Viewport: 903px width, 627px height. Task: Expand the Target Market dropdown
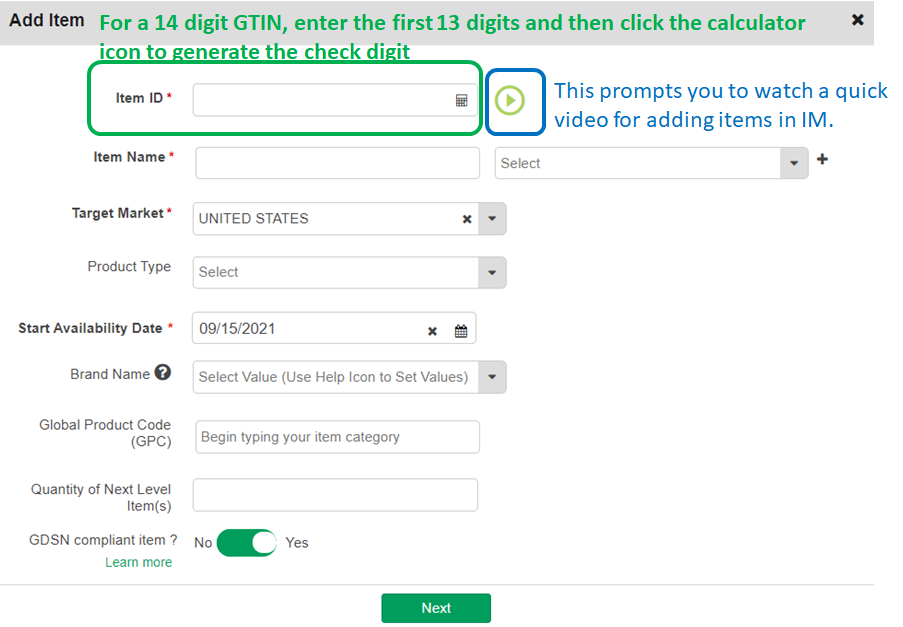[x=492, y=219]
